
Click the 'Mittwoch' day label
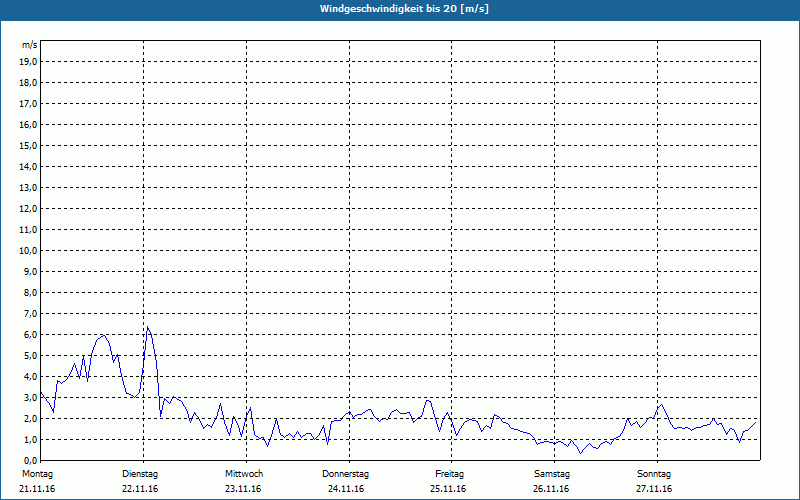(244, 474)
